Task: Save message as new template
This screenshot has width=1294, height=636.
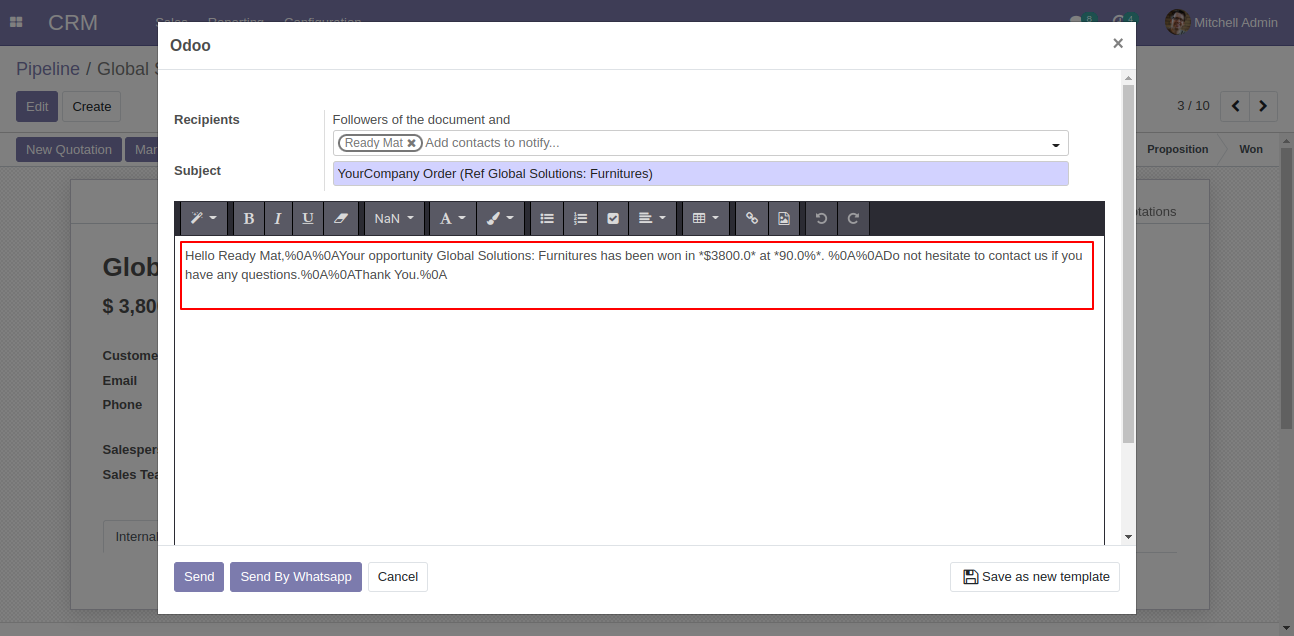Action: (x=1035, y=577)
